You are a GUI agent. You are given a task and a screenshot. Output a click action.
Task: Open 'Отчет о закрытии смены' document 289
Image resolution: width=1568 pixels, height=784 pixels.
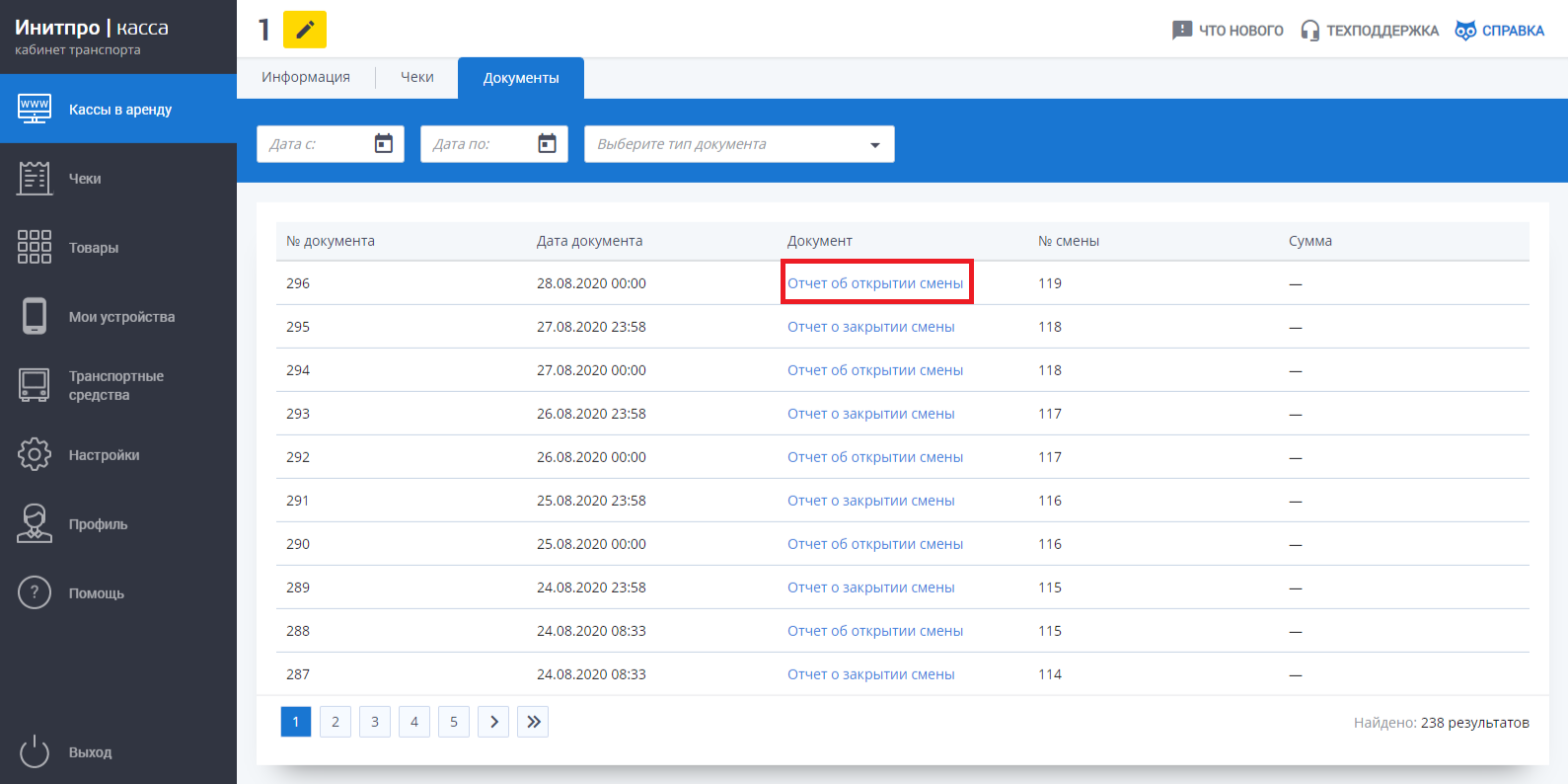click(x=870, y=588)
